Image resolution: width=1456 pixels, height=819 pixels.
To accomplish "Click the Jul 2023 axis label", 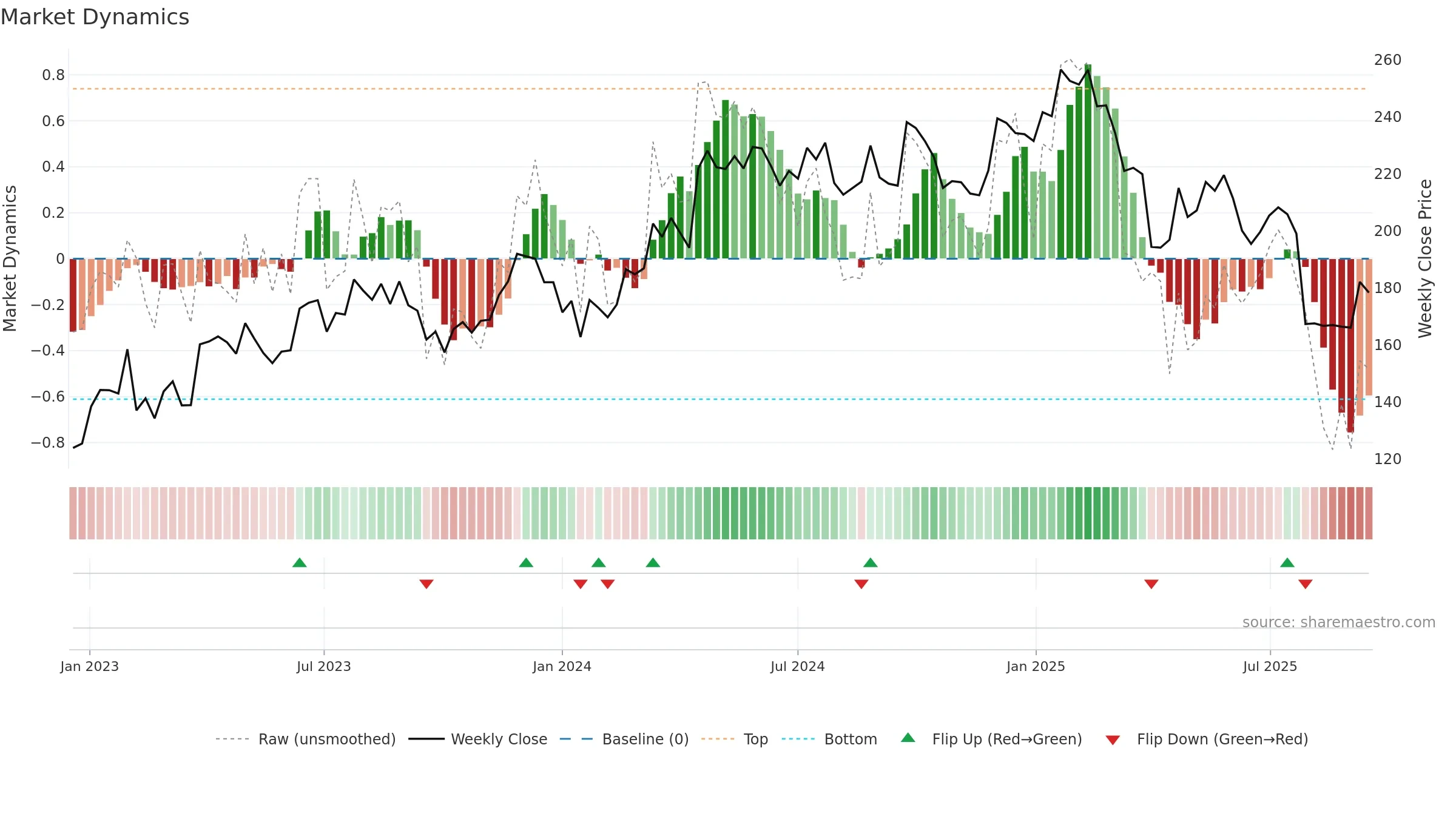I will (x=324, y=666).
